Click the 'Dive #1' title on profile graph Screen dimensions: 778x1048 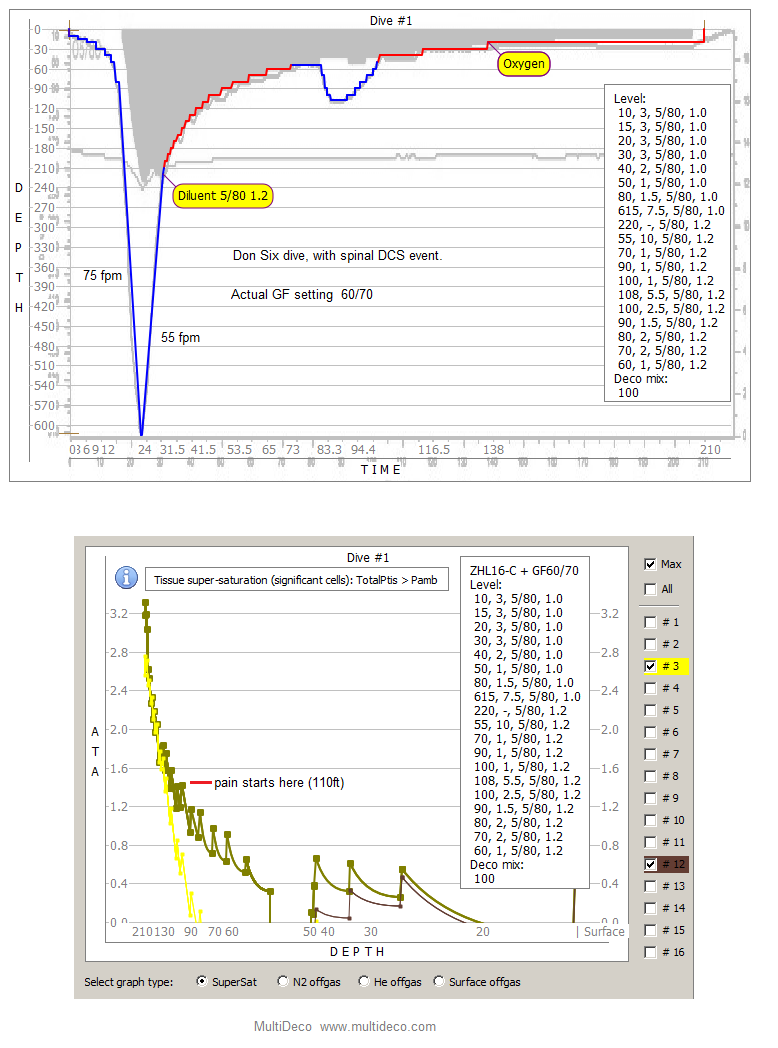391,21
